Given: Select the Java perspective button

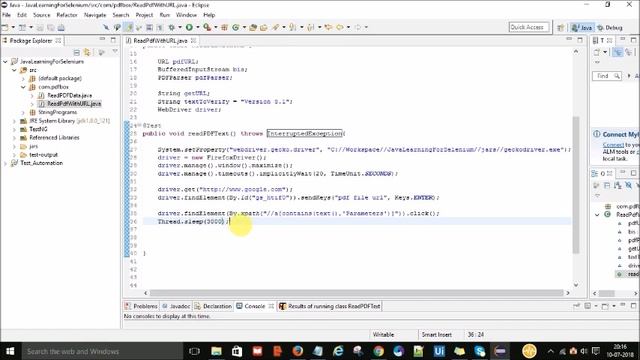Looking at the screenshot, I should coord(582,28).
